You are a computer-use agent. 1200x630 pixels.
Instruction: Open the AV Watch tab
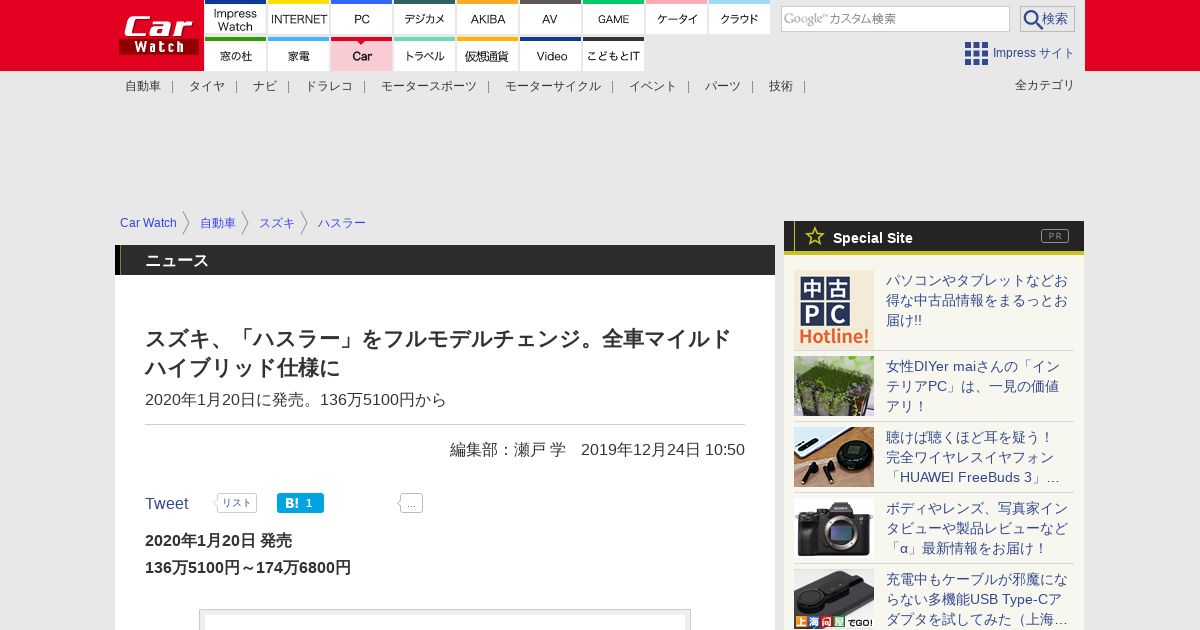[x=551, y=17]
